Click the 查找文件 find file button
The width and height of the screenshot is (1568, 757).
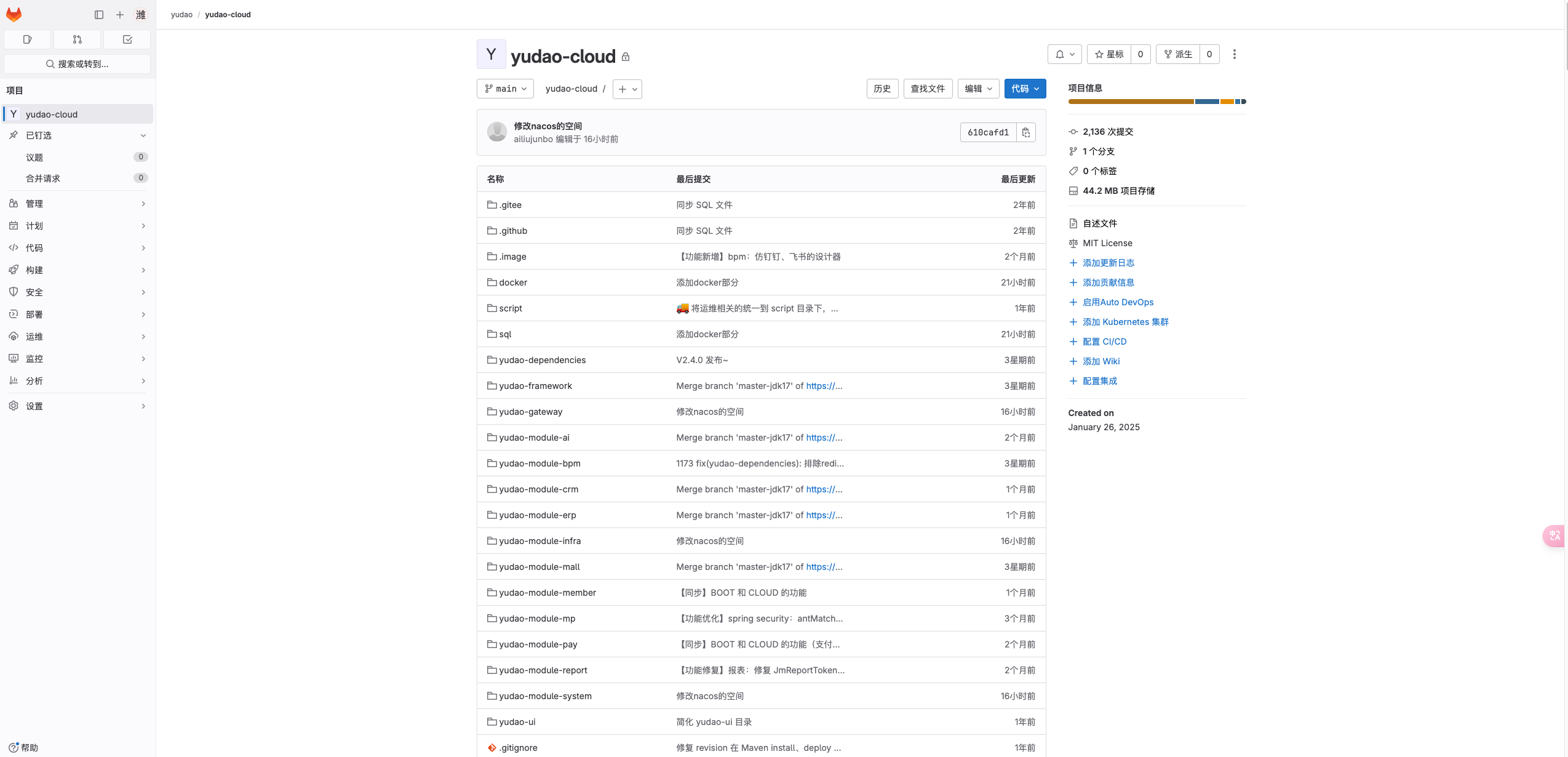tap(928, 89)
